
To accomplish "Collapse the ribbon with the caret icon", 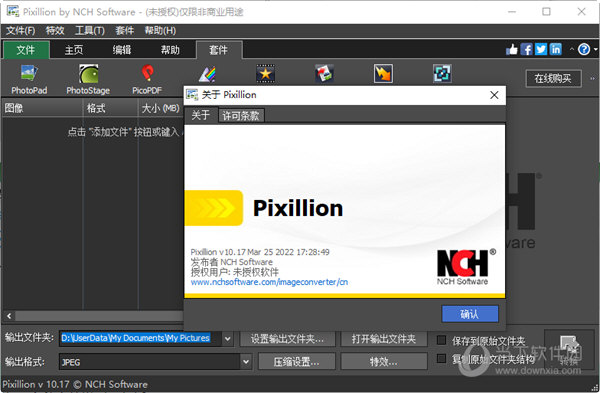I will pyautogui.click(x=572, y=49).
